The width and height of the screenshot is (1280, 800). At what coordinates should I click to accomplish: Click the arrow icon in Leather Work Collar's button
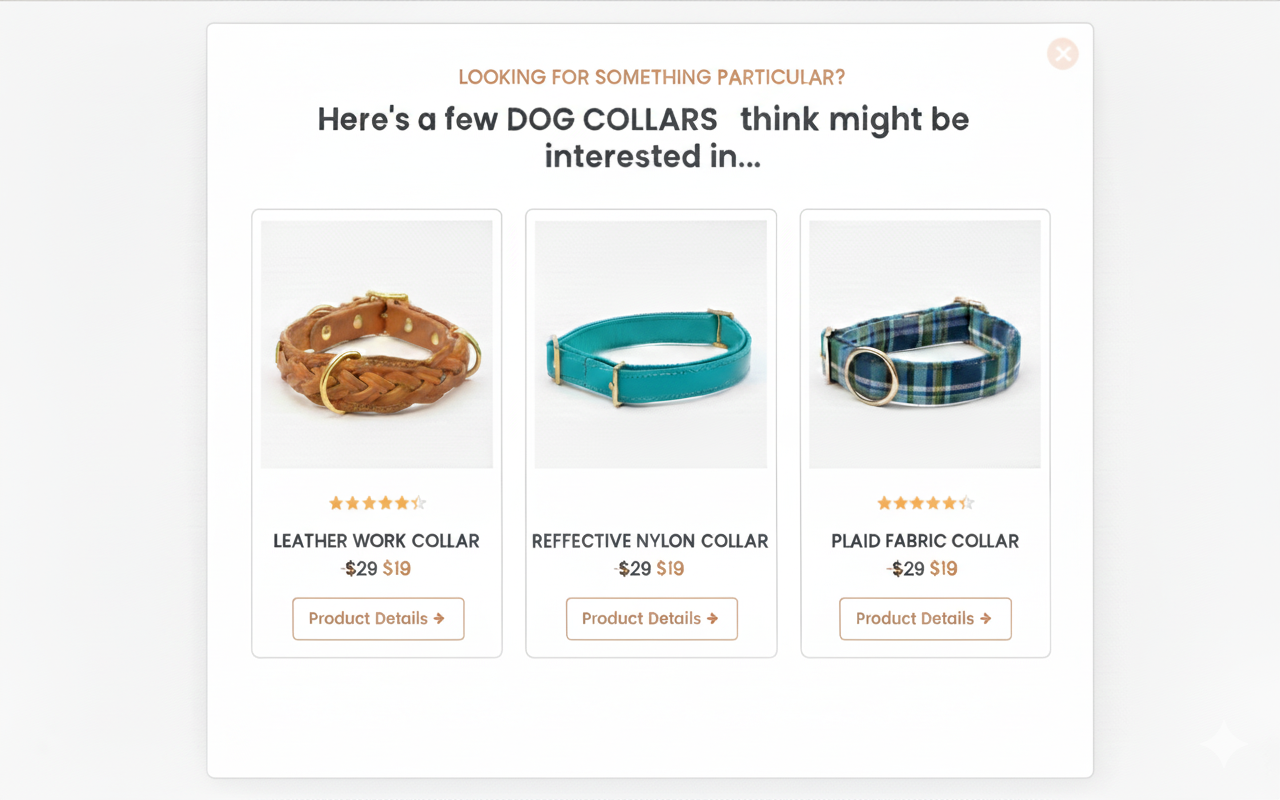[439, 618]
